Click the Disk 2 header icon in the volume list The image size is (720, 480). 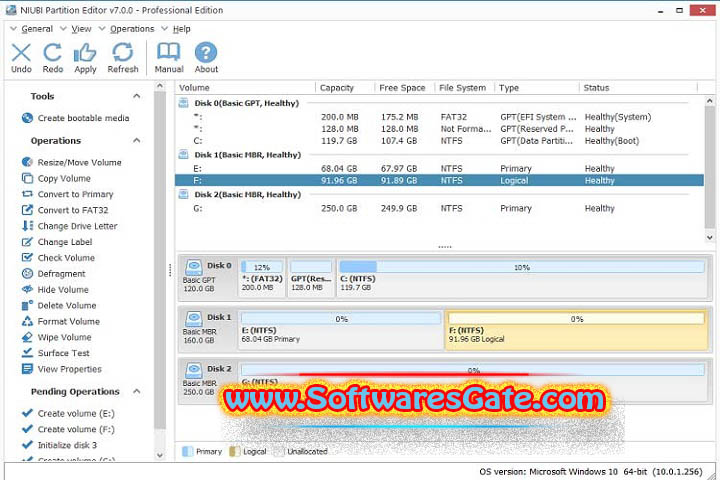pos(183,194)
